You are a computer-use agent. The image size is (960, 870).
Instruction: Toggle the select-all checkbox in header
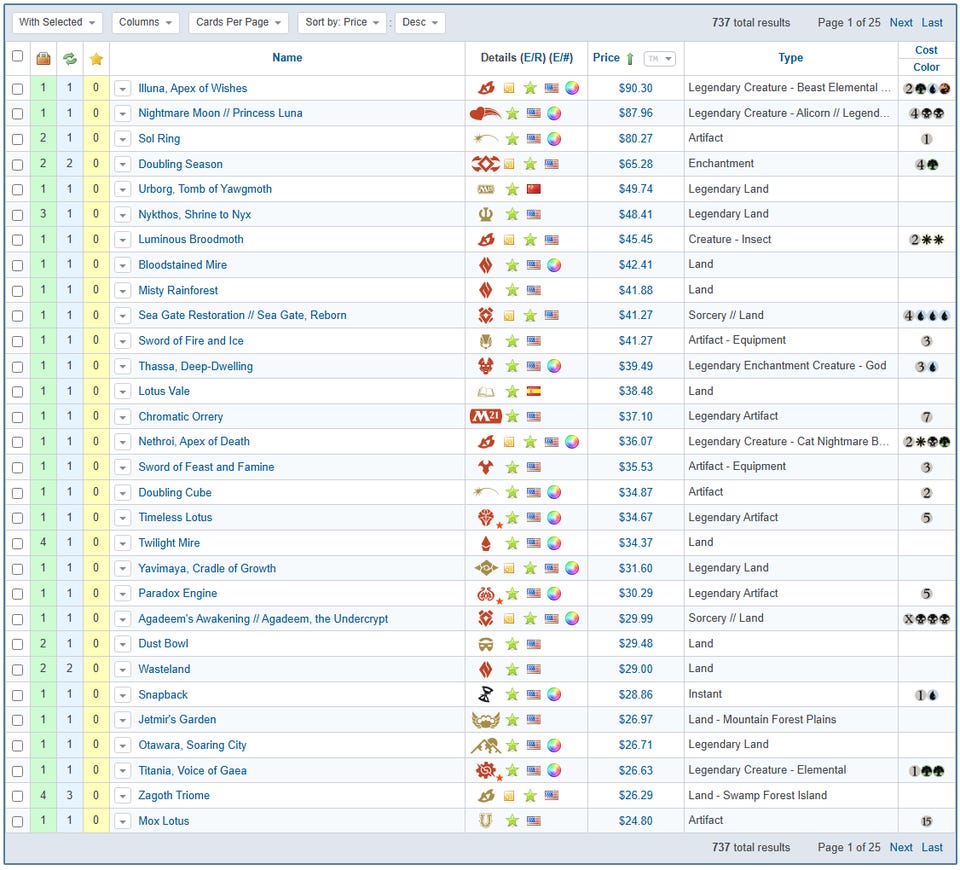click(18, 56)
